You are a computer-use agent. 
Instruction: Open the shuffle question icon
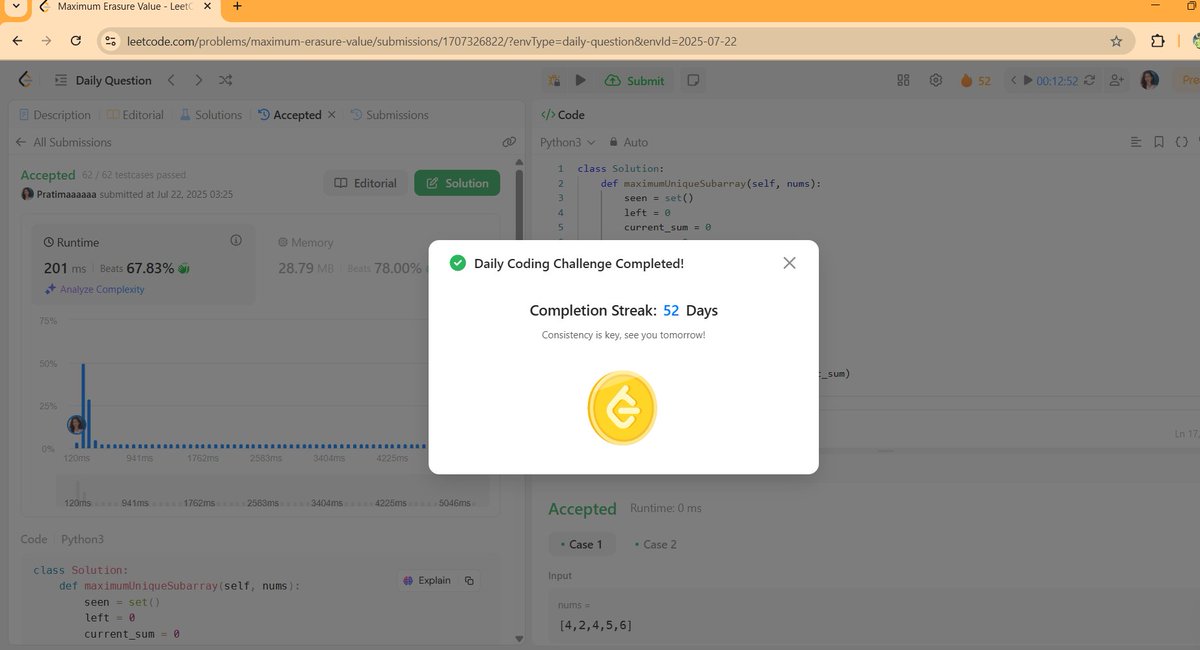coord(226,80)
